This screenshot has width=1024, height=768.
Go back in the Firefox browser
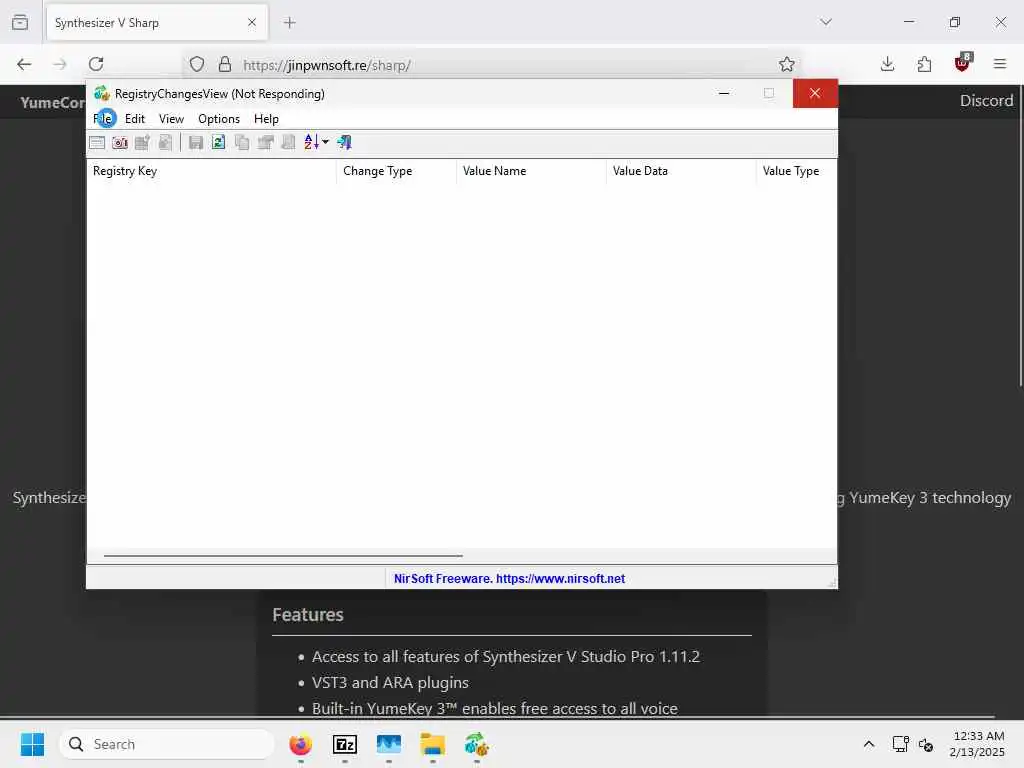(24, 64)
